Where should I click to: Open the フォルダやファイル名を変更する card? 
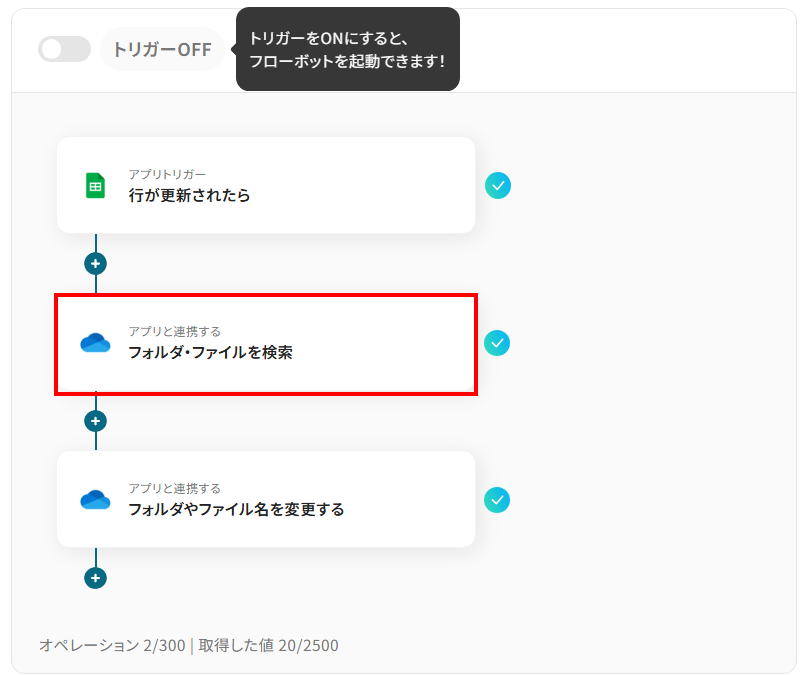(266, 499)
